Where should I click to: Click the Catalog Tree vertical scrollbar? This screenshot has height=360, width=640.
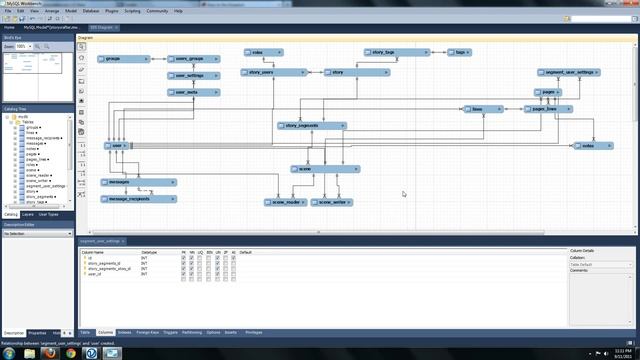[x=70, y=145]
